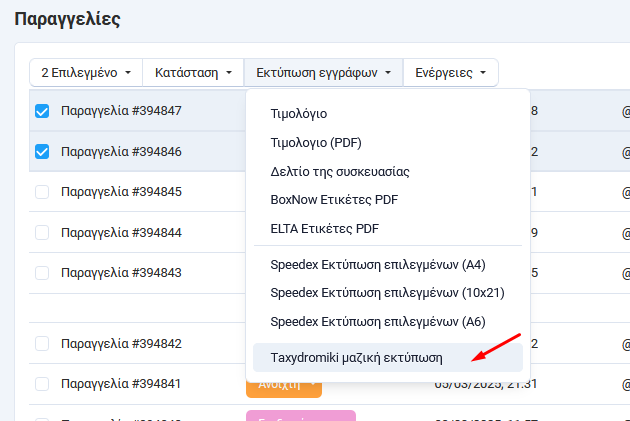Open order Παραγγελία #394843
630x421 pixels.
point(121,273)
